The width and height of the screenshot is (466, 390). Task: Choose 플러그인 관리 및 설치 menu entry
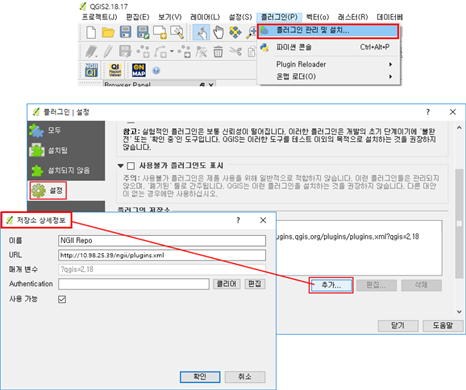[328, 31]
